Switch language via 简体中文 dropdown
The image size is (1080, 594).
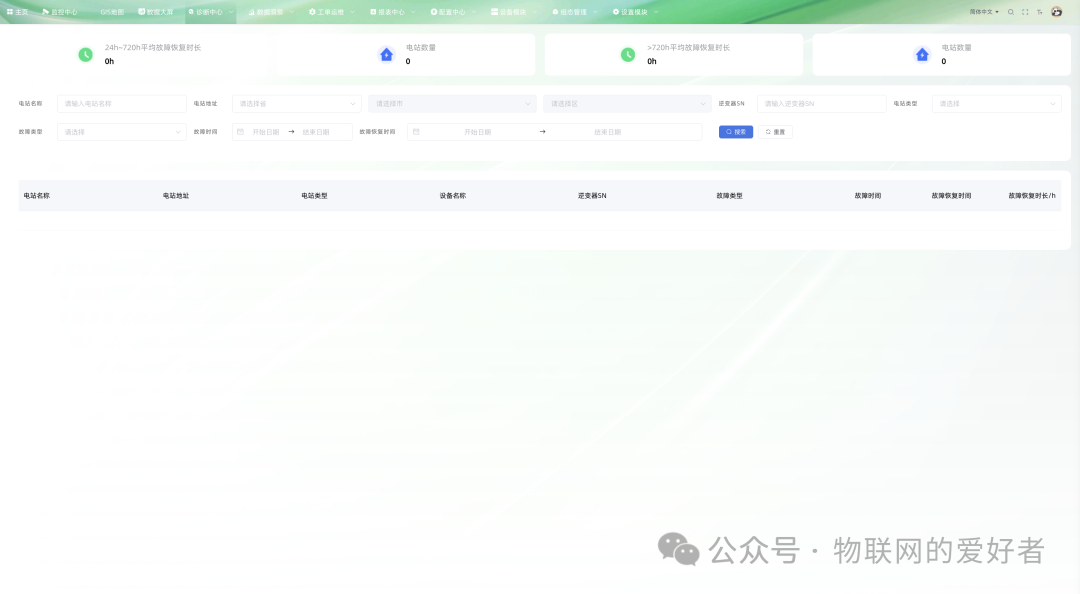pos(984,12)
